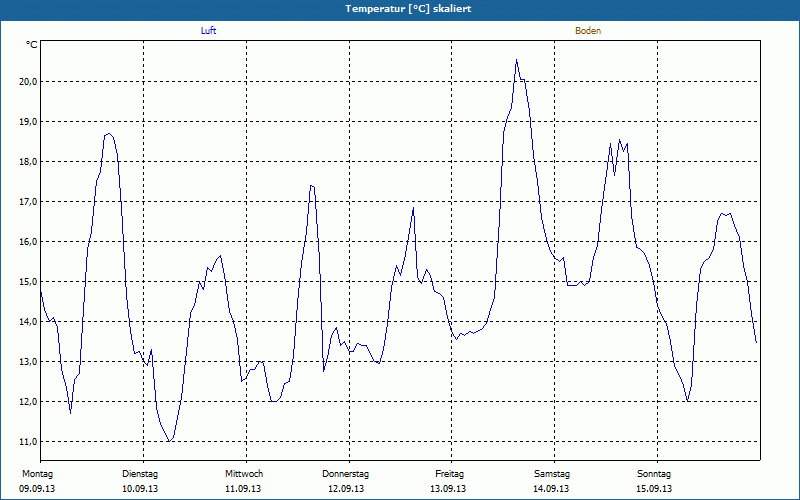This screenshot has height=500, width=800.
Task: Click the '13,0' y-axis value
Action: pyautogui.click(x=28, y=362)
